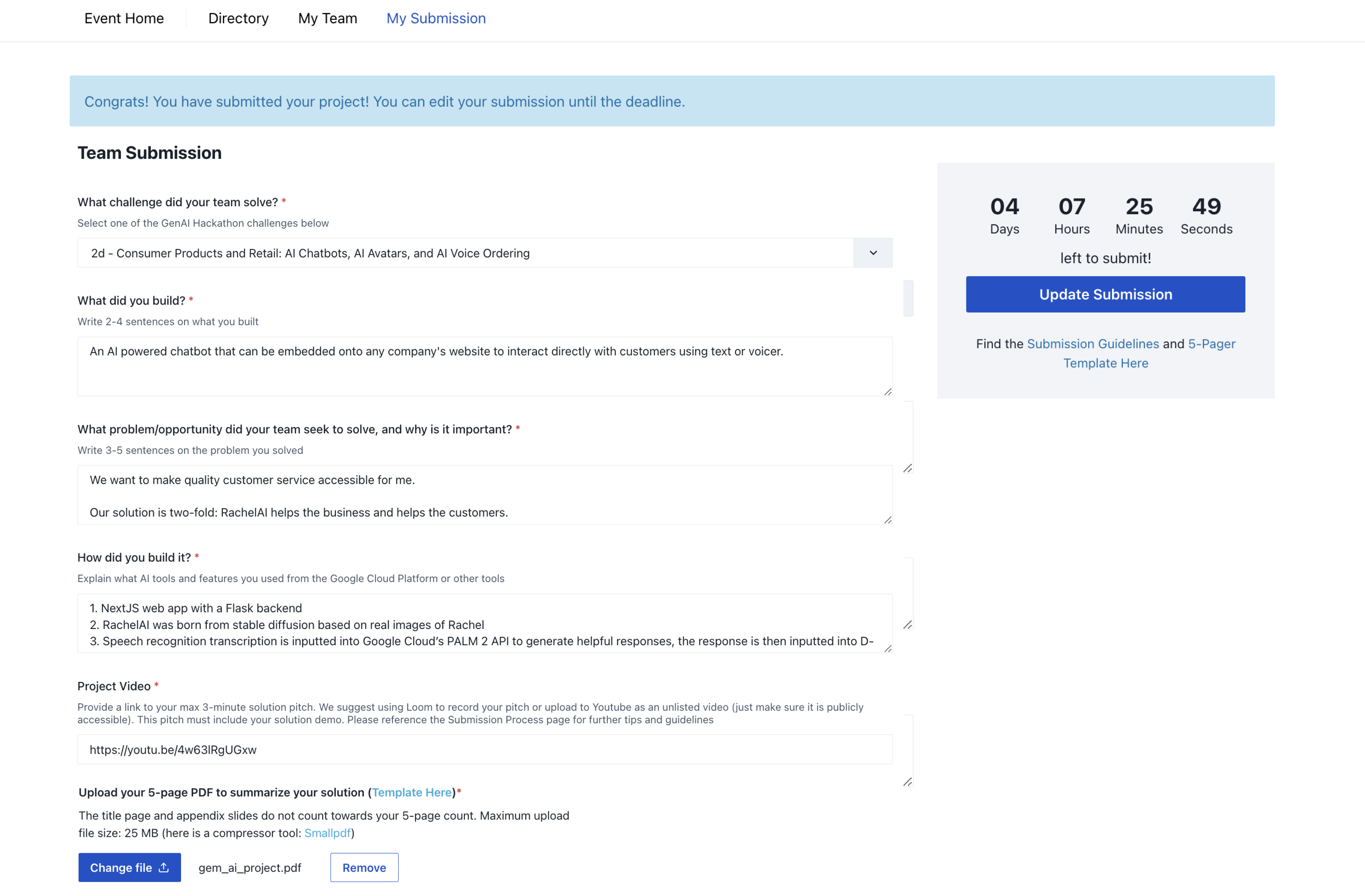The image size is (1365, 896).
Task: Click the Change file upload icon
Action: click(x=163, y=867)
